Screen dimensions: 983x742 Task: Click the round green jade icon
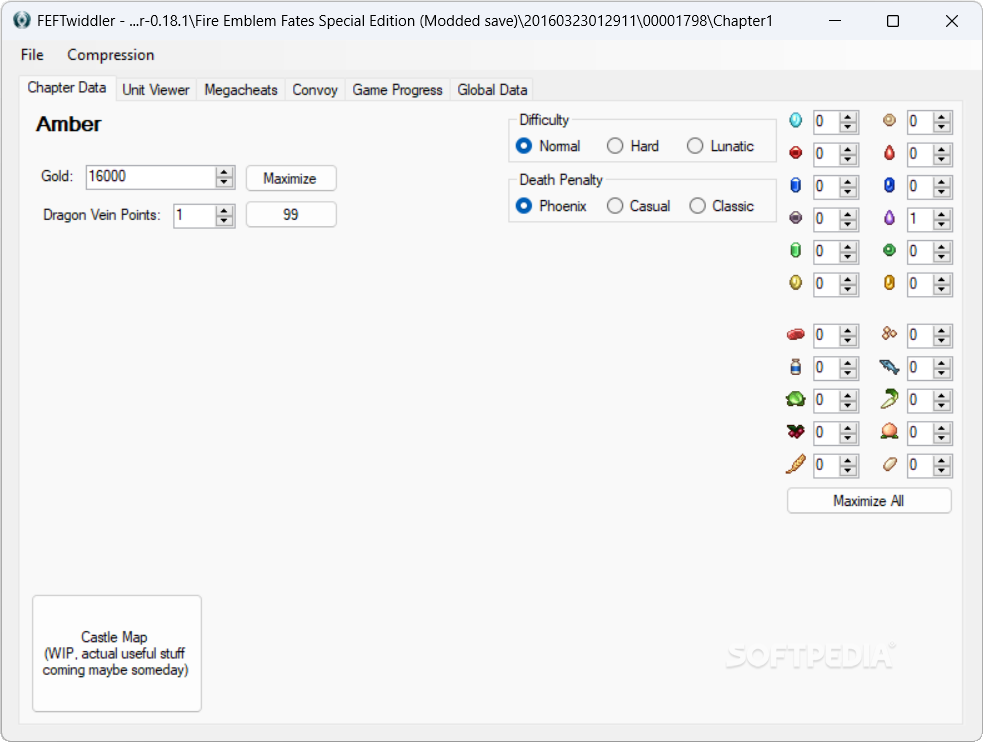pos(889,251)
